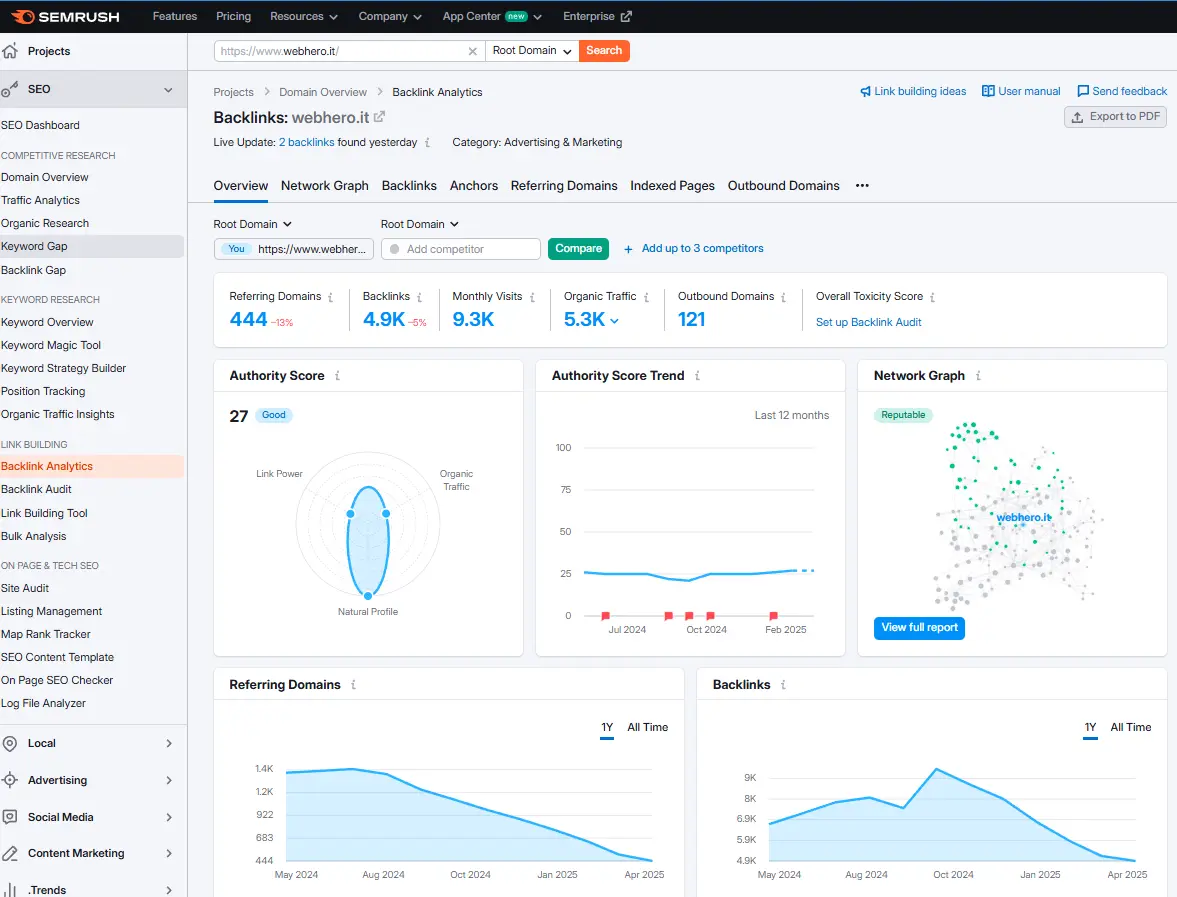Click Monthly Visits info icon
Screen dimensions: 1177x897
click(532, 297)
